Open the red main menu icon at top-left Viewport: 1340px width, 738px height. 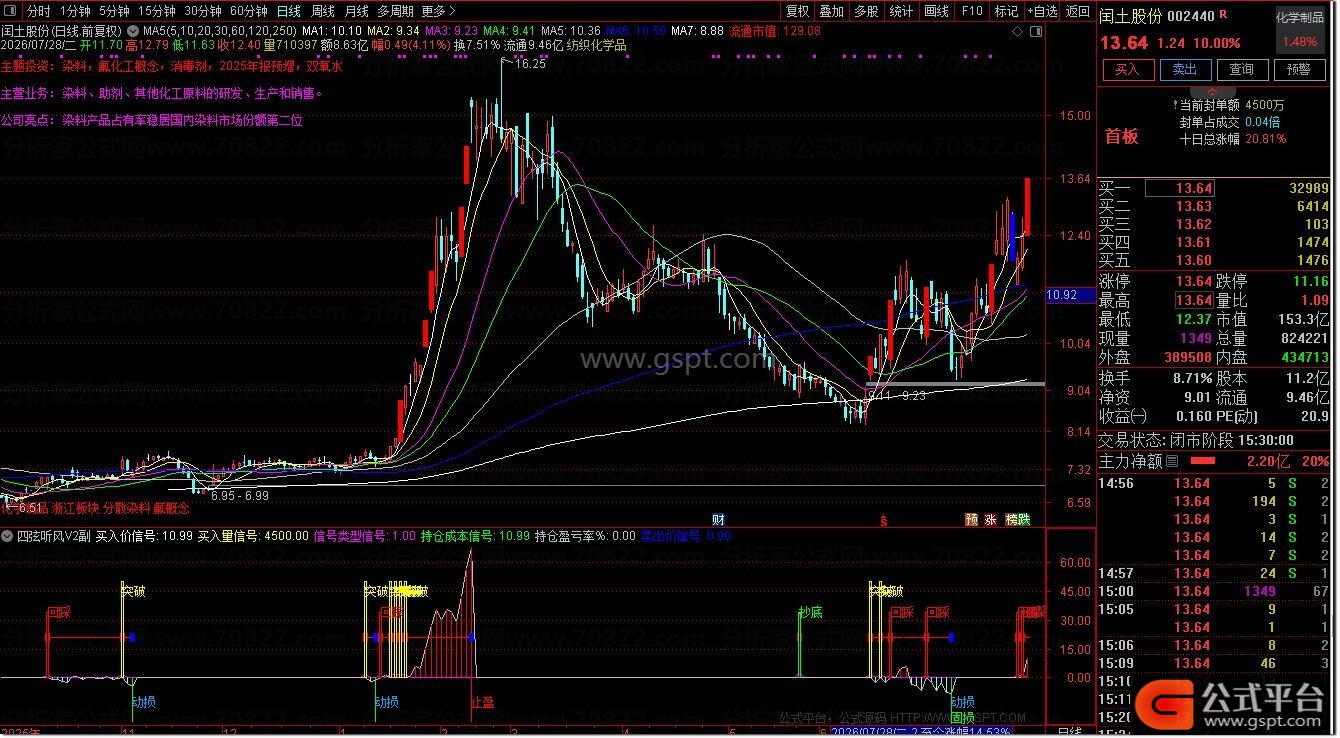(x=12, y=11)
